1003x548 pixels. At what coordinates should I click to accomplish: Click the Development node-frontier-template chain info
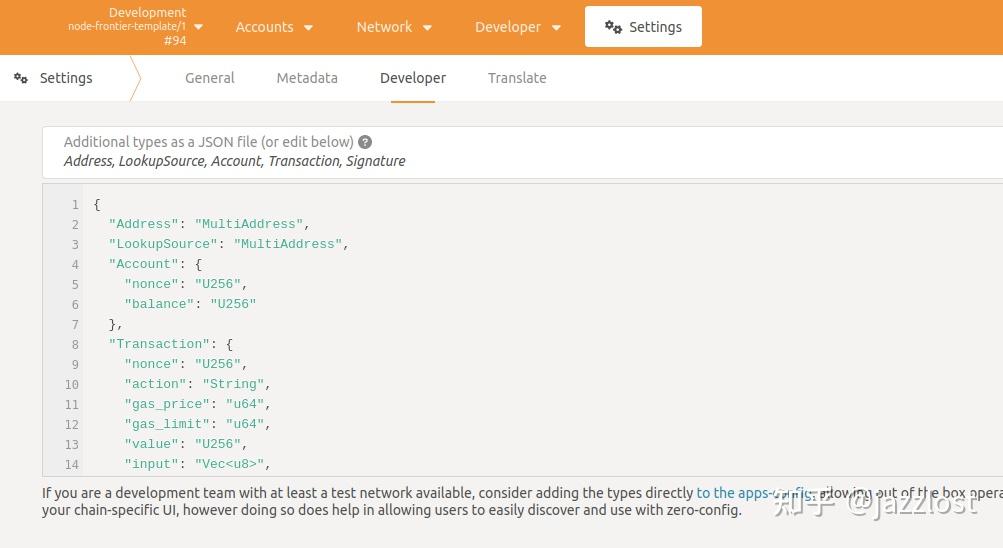[127, 26]
